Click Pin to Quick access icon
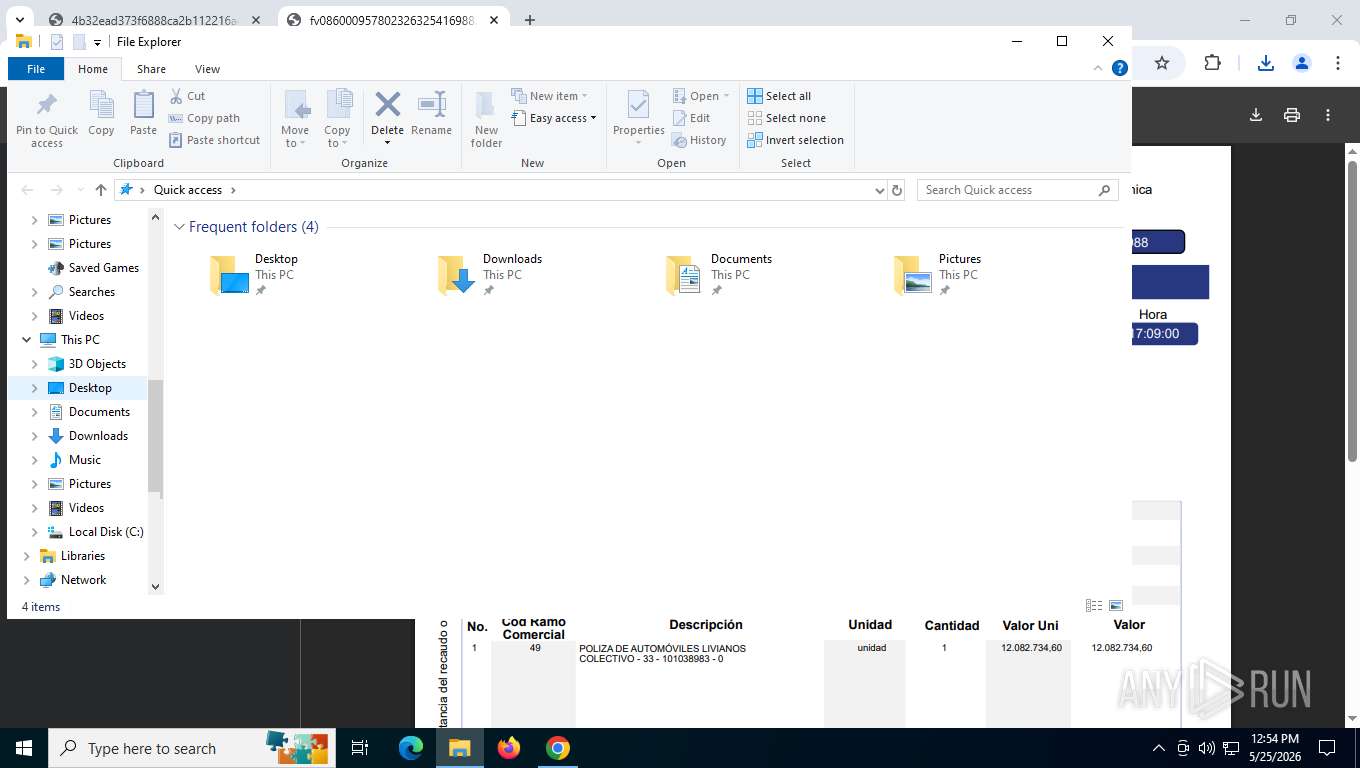 coord(46,105)
